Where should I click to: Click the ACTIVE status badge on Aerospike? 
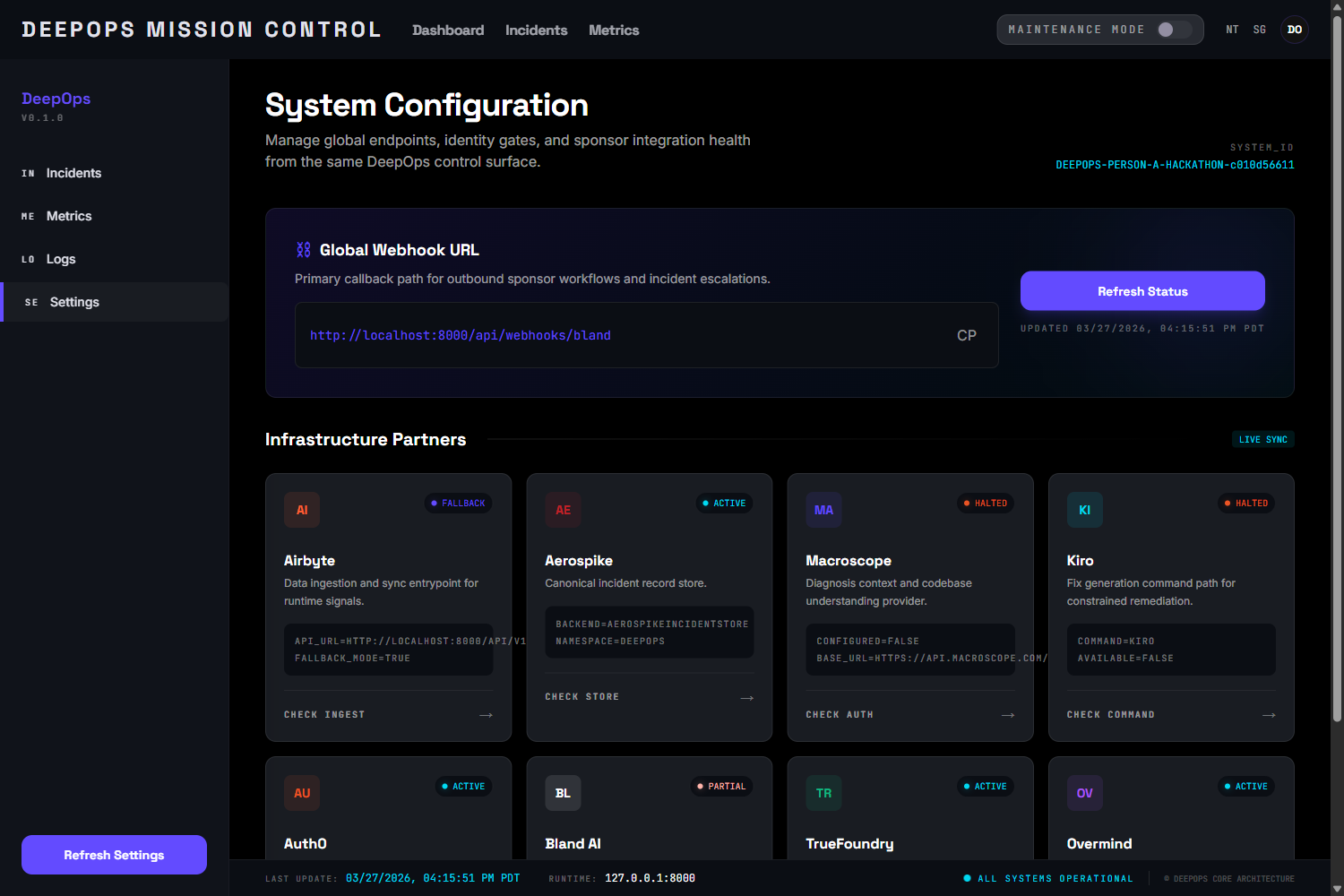tap(724, 504)
